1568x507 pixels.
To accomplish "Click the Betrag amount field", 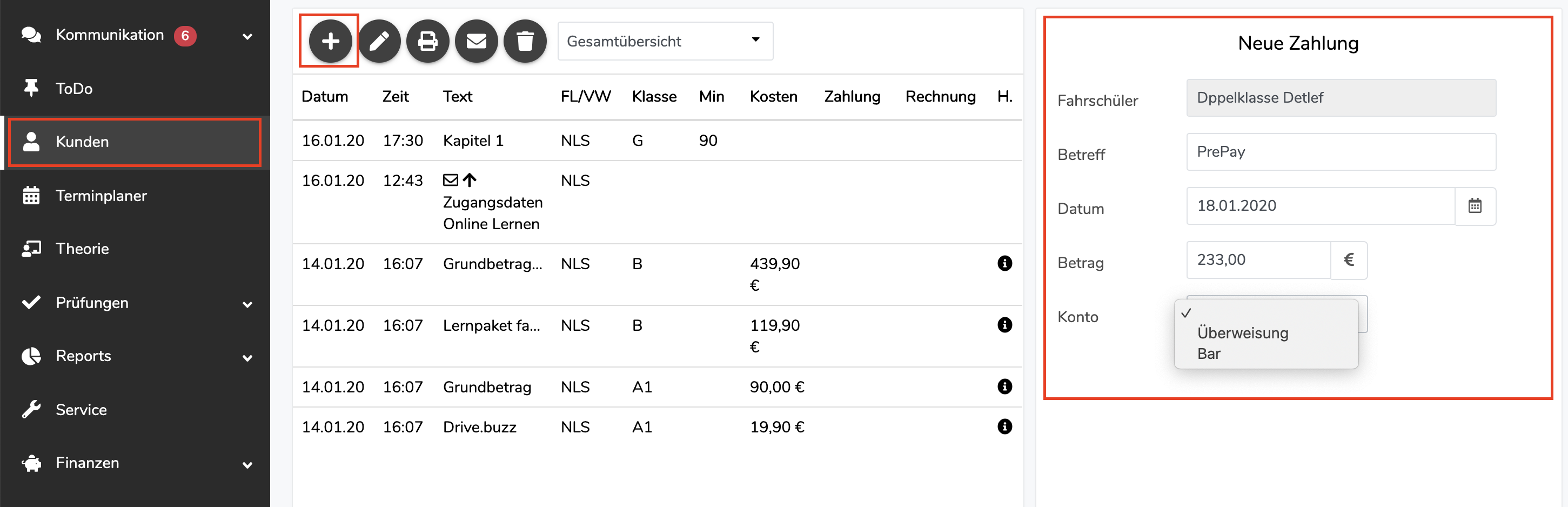I will tap(1257, 260).
